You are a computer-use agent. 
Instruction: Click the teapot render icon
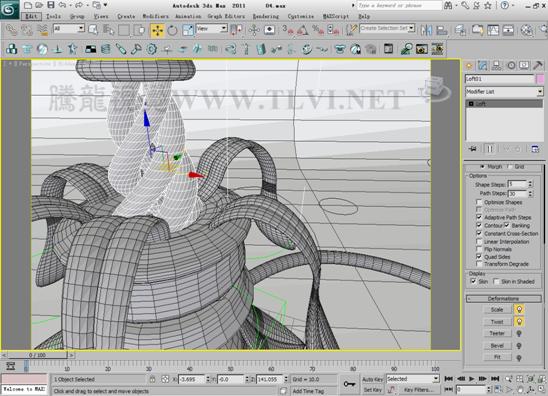pos(527,30)
